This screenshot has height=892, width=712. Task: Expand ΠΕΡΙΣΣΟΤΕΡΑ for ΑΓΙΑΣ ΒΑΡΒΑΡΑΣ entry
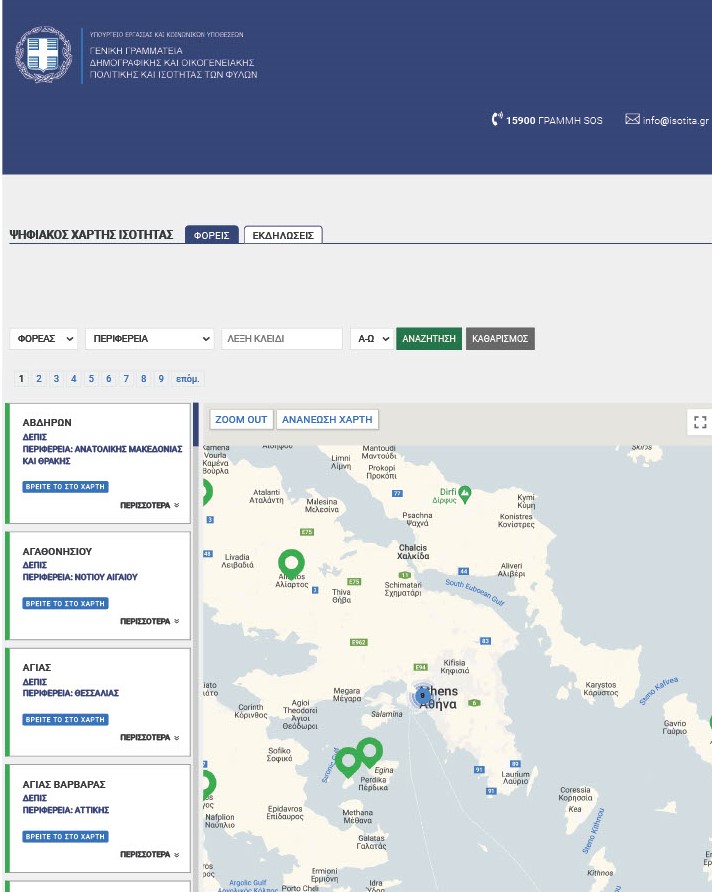150,855
